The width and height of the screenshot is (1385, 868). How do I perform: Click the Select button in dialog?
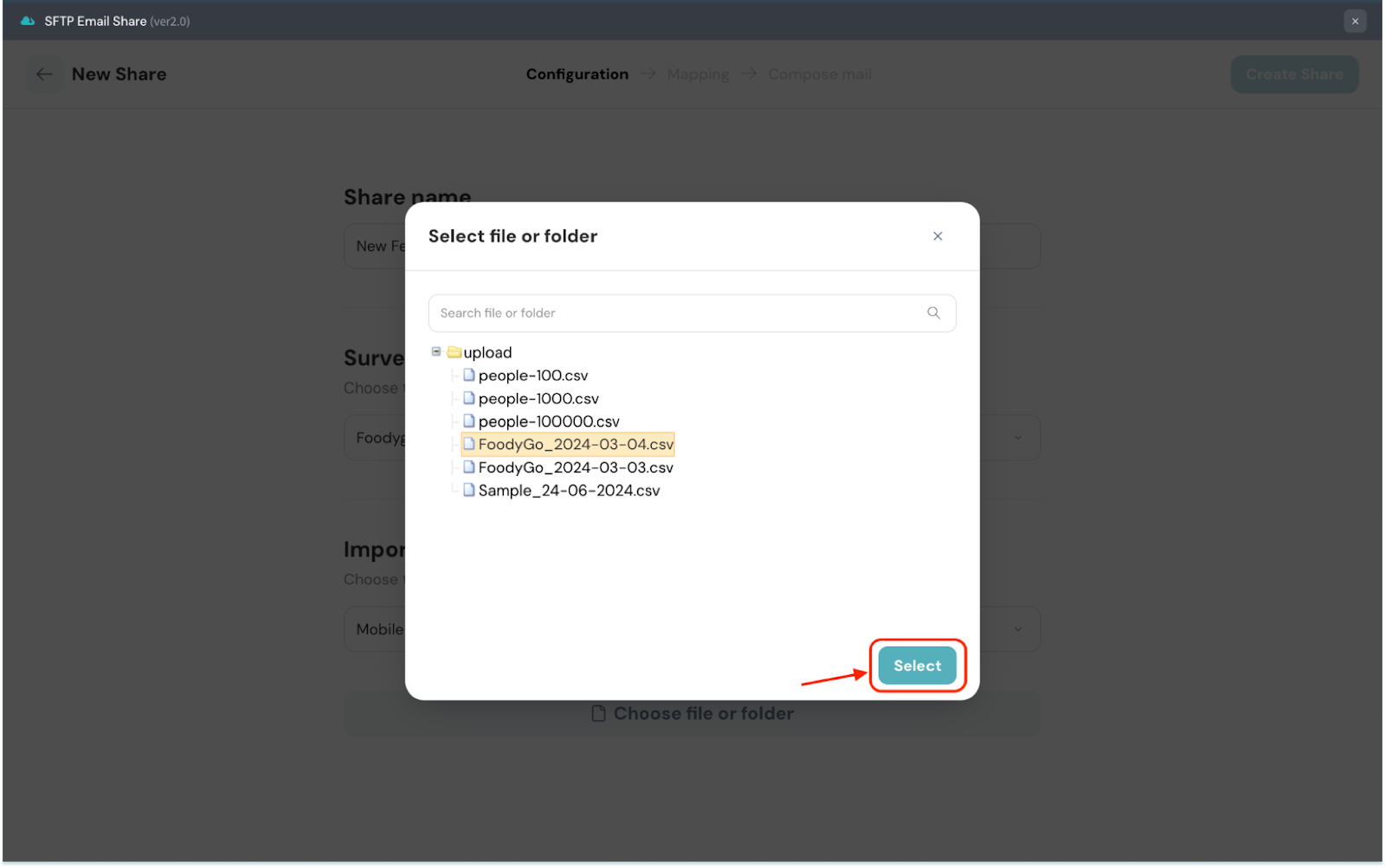917,665
